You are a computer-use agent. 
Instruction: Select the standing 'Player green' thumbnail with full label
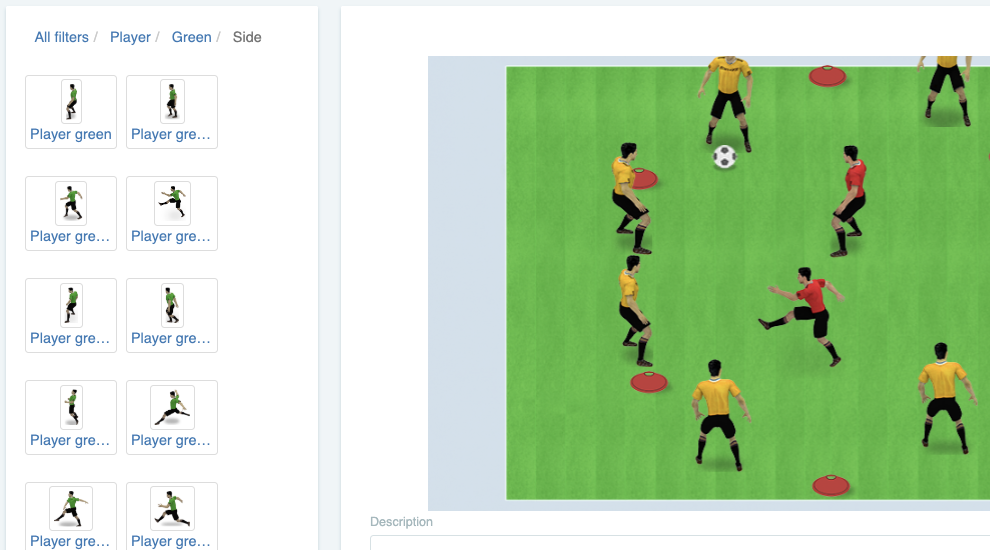(x=71, y=112)
